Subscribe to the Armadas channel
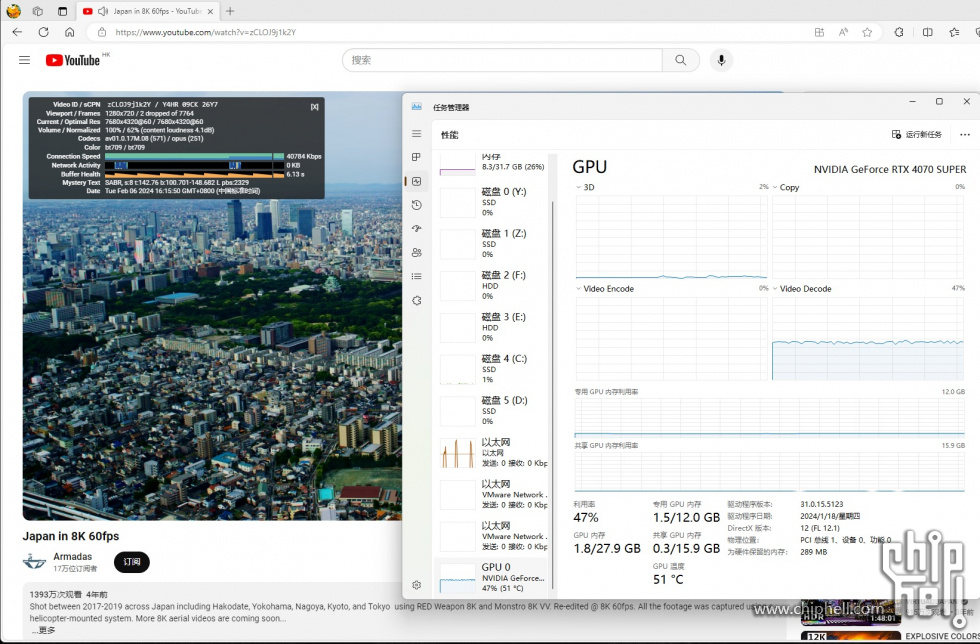Screen dimensions: 980x644 click(x=132, y=562)
